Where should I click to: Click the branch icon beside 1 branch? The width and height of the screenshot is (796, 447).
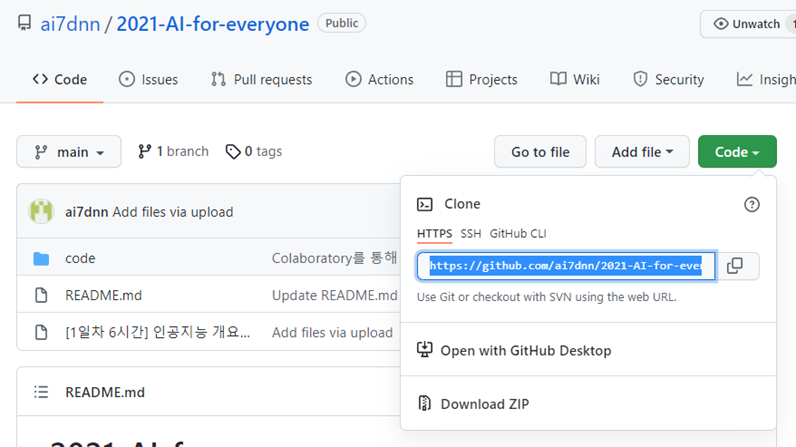pyautogui.click(x=145, y=151)
